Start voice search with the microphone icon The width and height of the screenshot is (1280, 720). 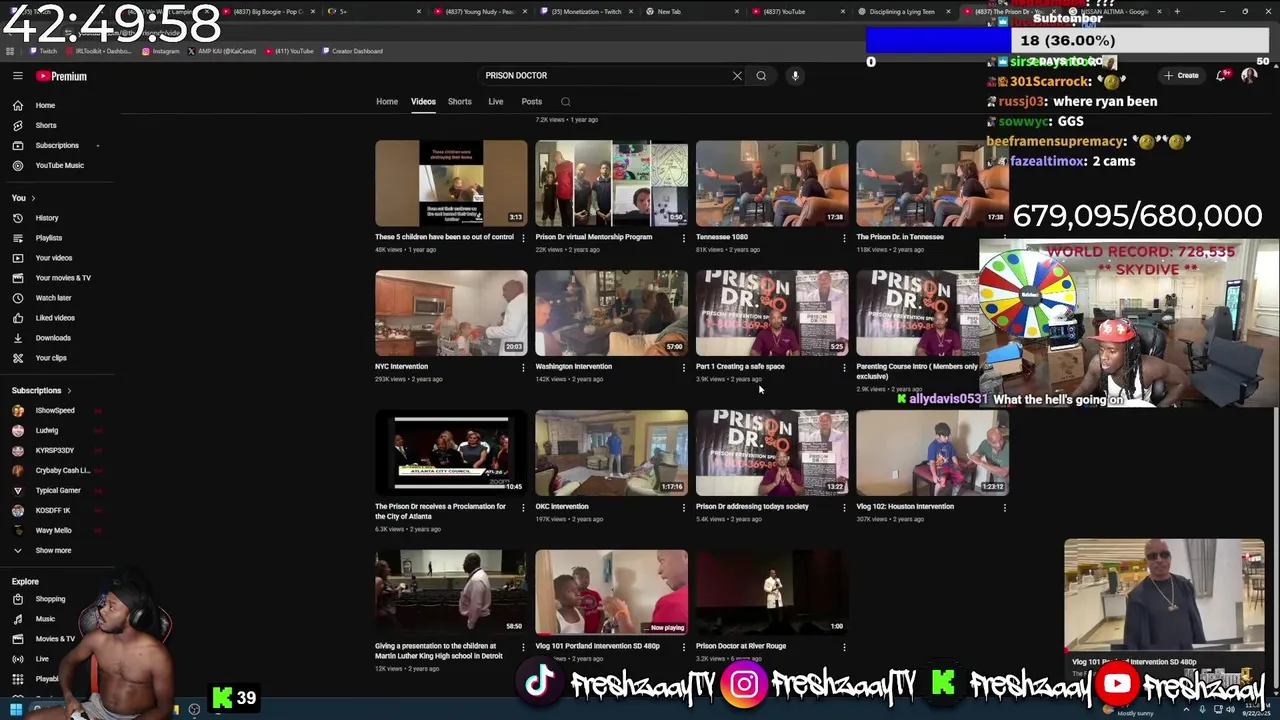795,76
